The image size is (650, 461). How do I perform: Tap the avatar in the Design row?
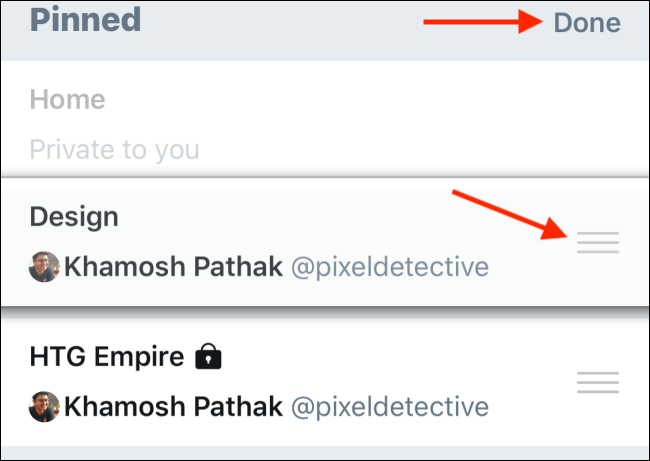(x=44, y=267)
